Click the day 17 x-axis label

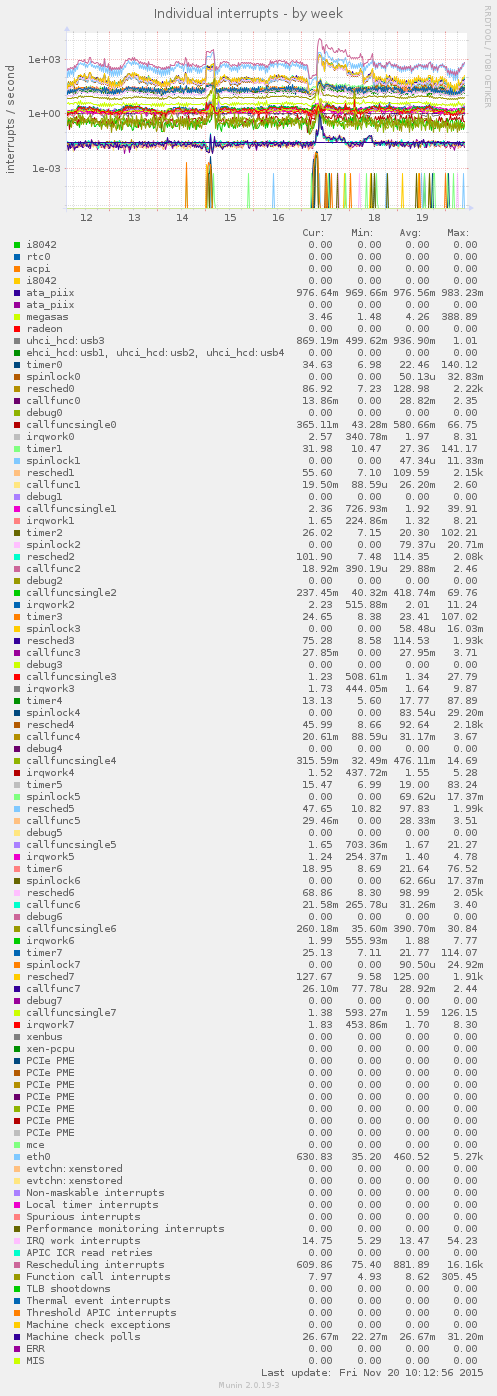click(326, 217)
